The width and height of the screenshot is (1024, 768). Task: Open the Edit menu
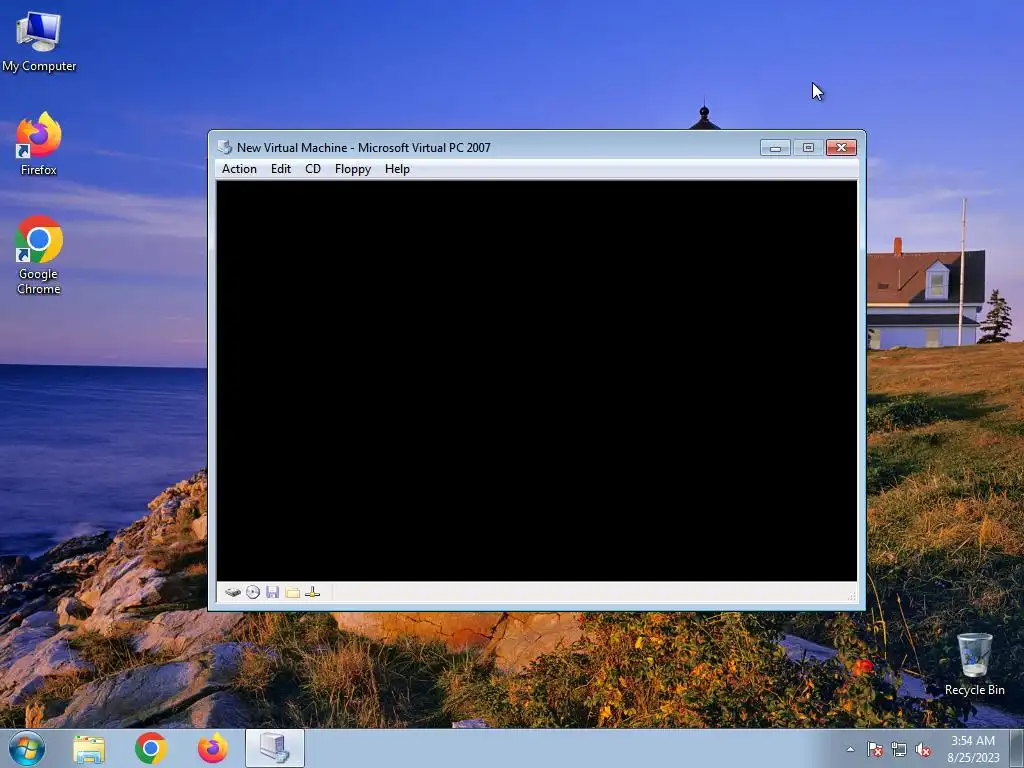click(x=281, y=169)
